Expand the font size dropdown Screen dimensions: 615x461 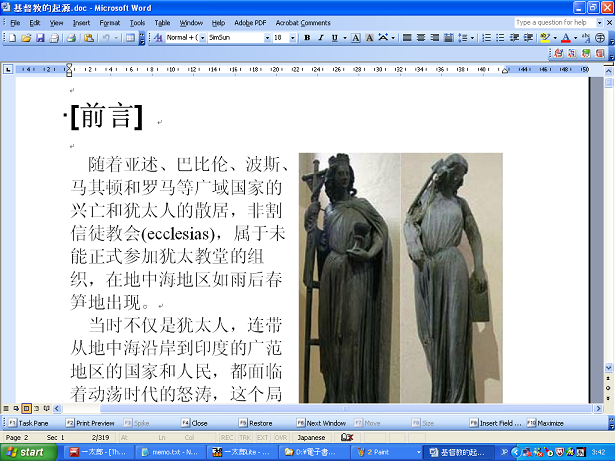(x=293, y=38)
